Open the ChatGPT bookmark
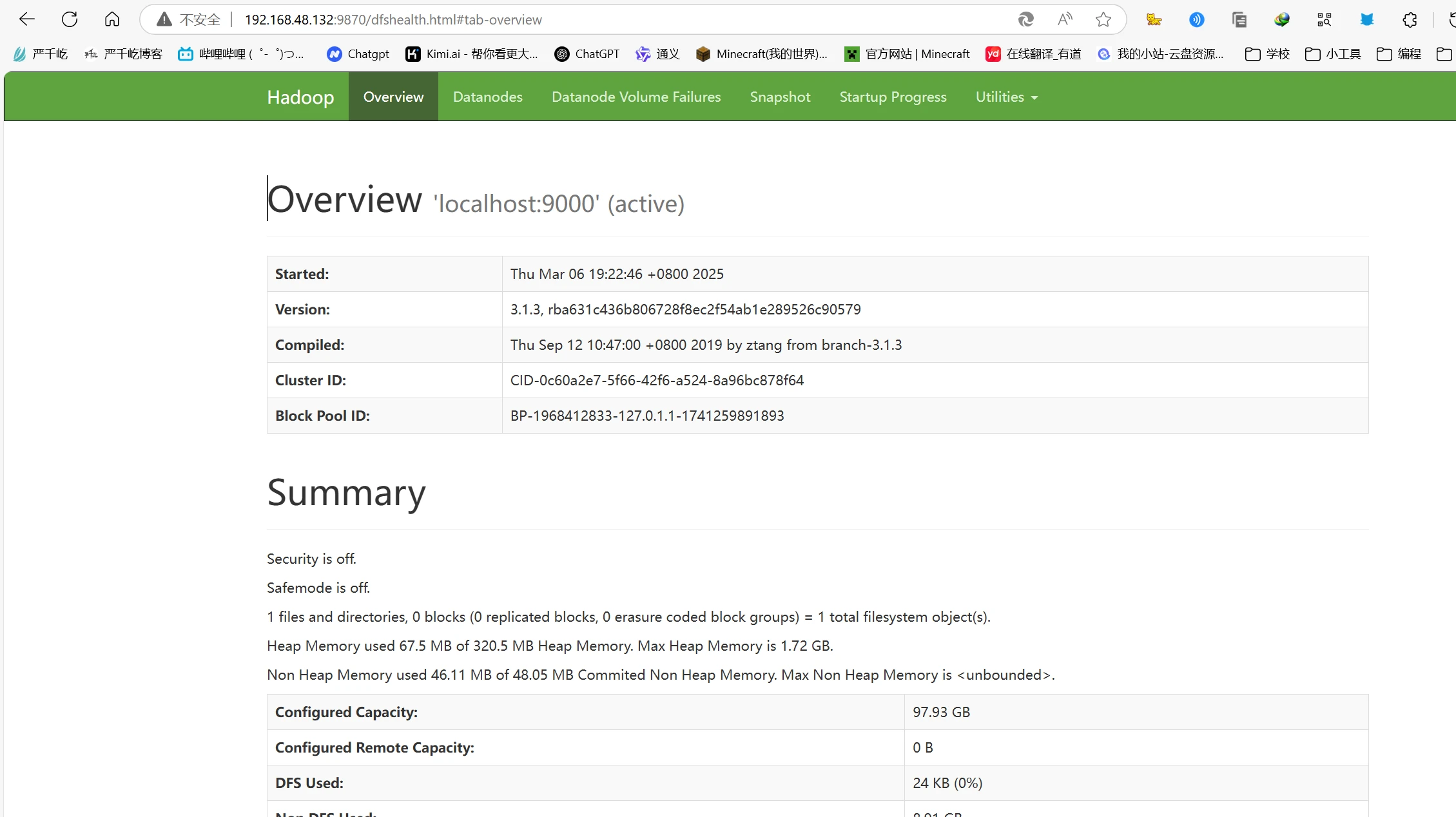1456x817 pixels. (587, 54)
